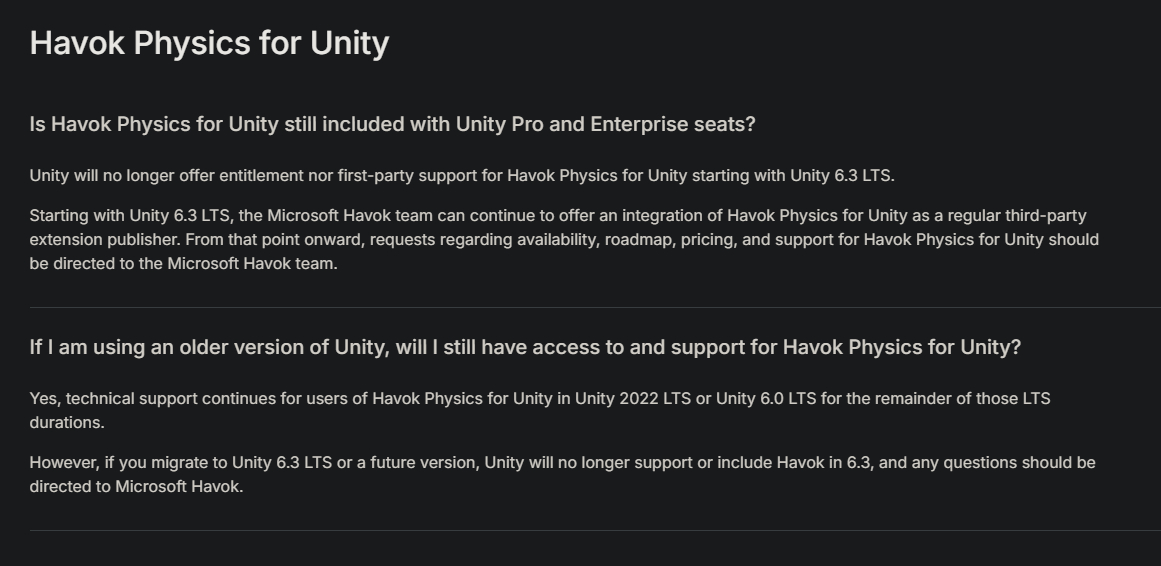
Task: Click the "Havok Physics for Unity" page title
Action: pos(209,43)
